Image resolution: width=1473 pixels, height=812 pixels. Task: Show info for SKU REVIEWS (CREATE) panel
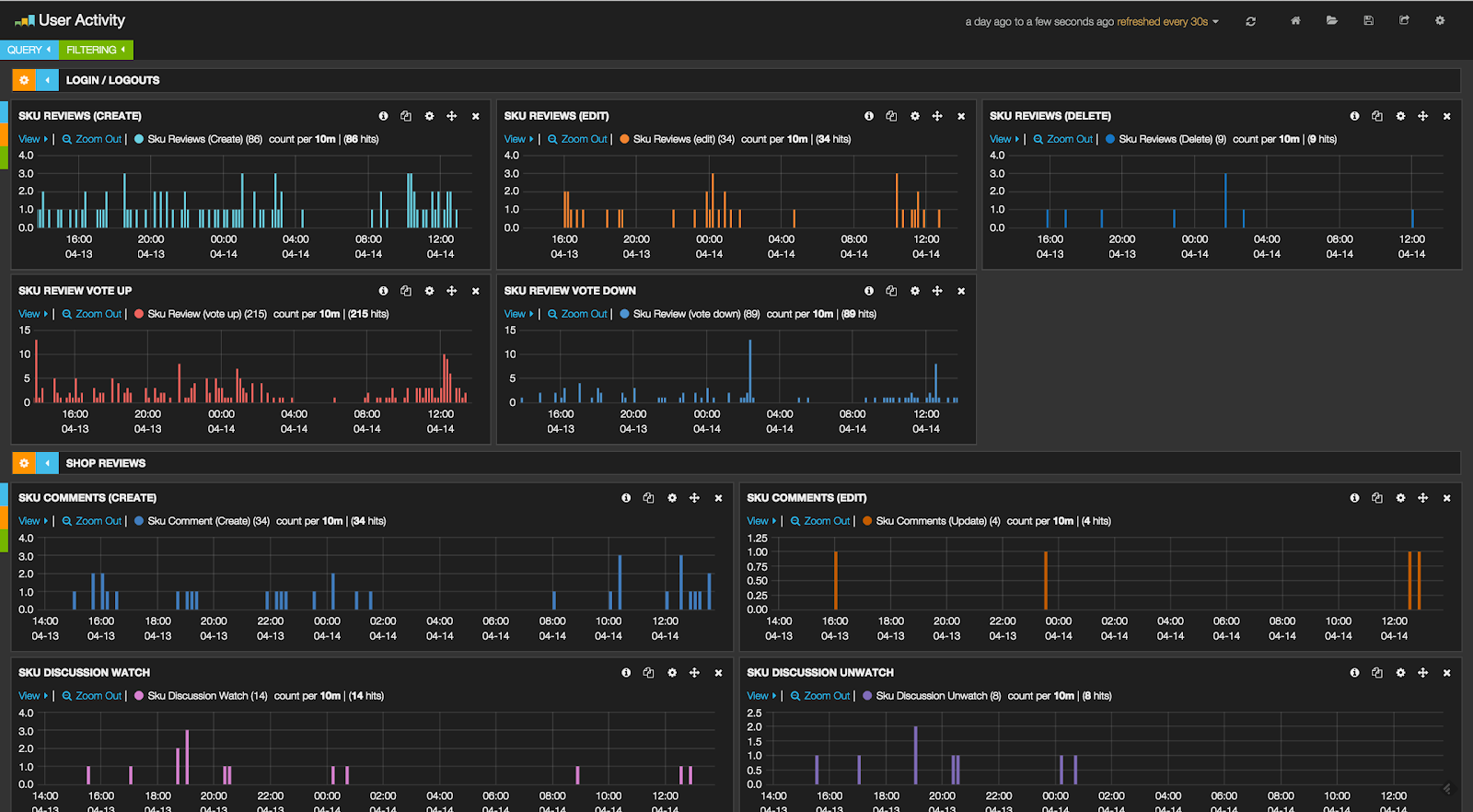pyautogui.click(x=383, y=116)
